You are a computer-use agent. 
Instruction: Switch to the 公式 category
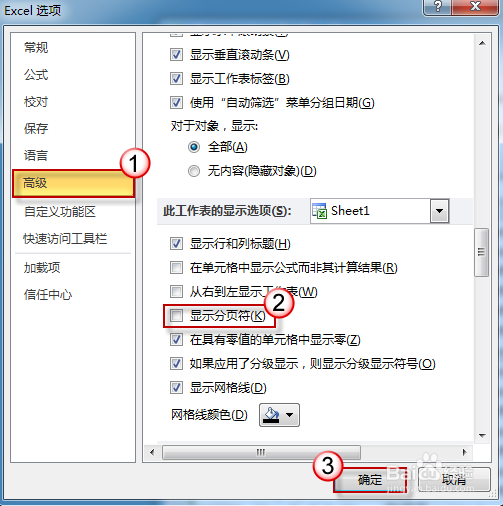point(36,75)
